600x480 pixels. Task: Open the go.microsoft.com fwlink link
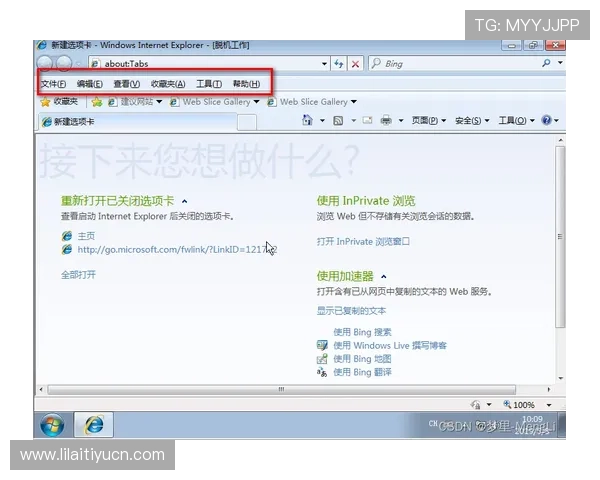pos(177,250)
